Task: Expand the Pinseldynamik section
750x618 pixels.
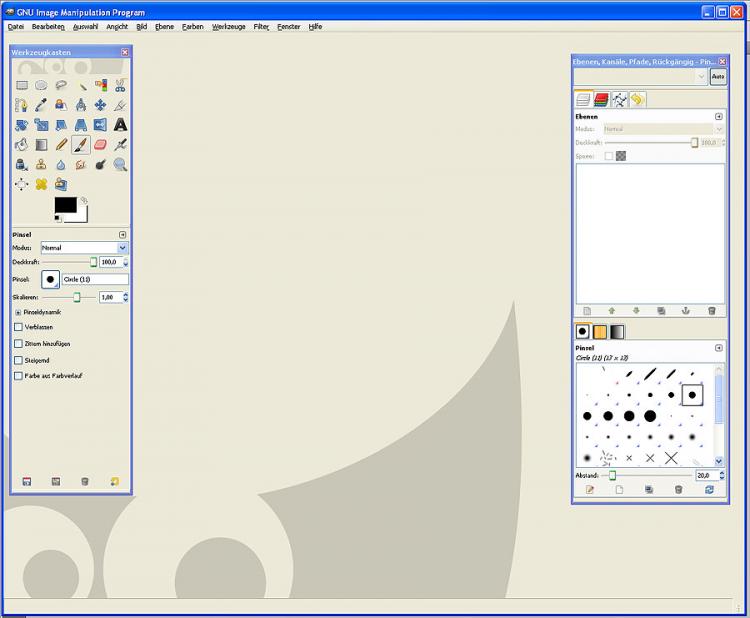Action: tap(18, 312)
